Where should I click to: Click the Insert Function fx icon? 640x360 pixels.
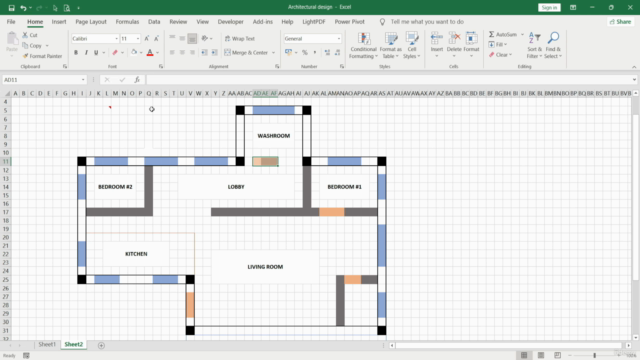[x=137, y=80]
